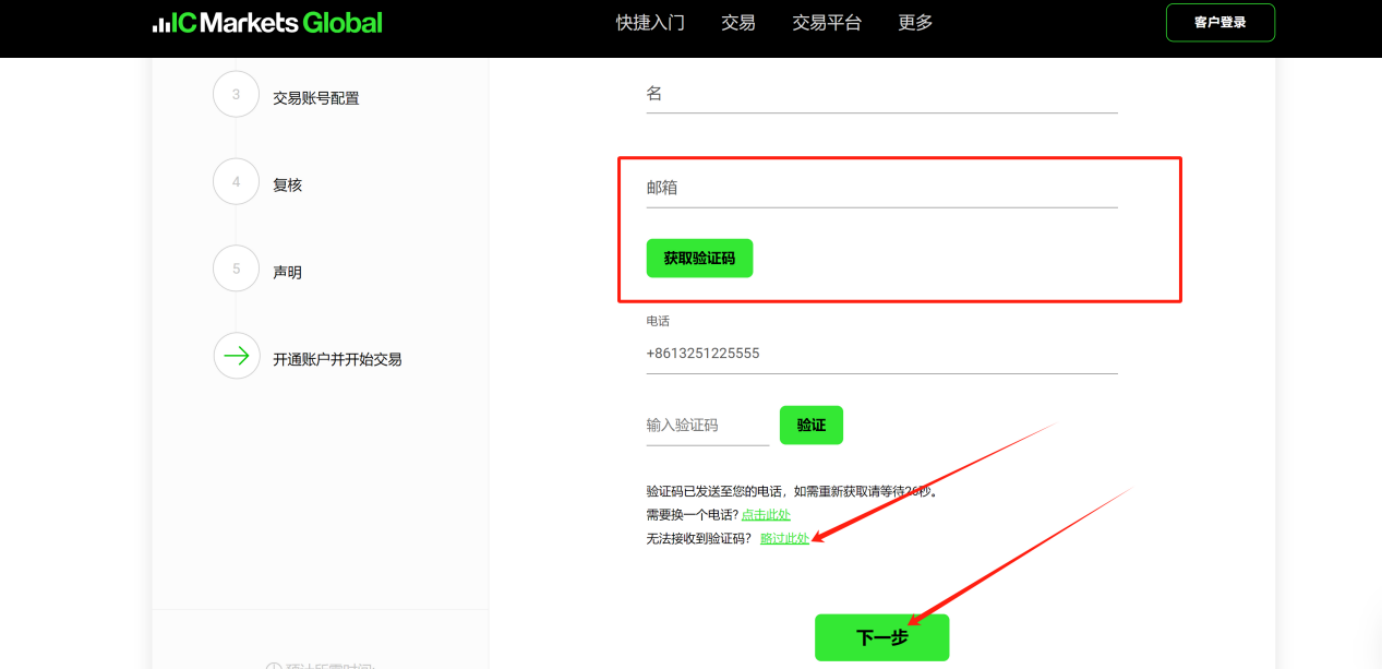
Task: Focus the 输入验证码 field
Action: pyautogui.click(x=707, y=425)
